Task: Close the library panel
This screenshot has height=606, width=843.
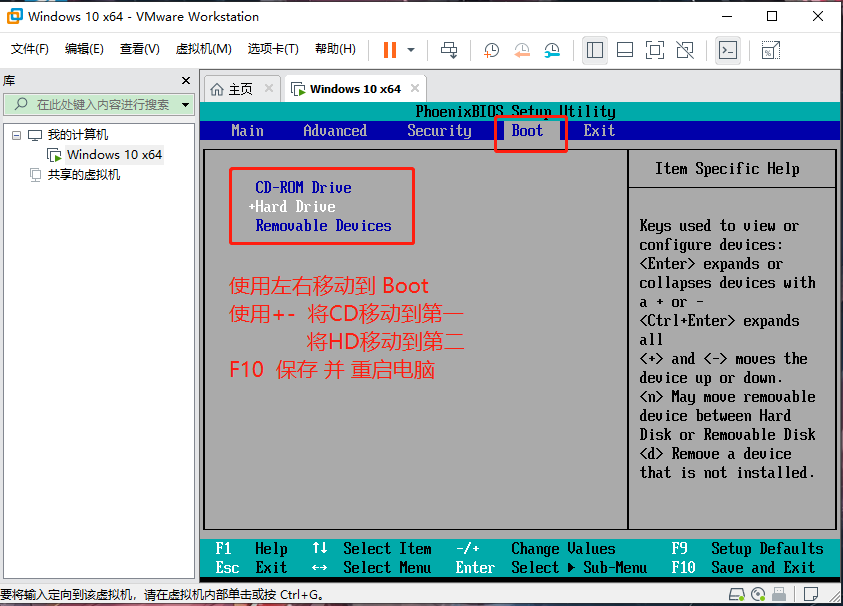Action: [x=186, y=81]
